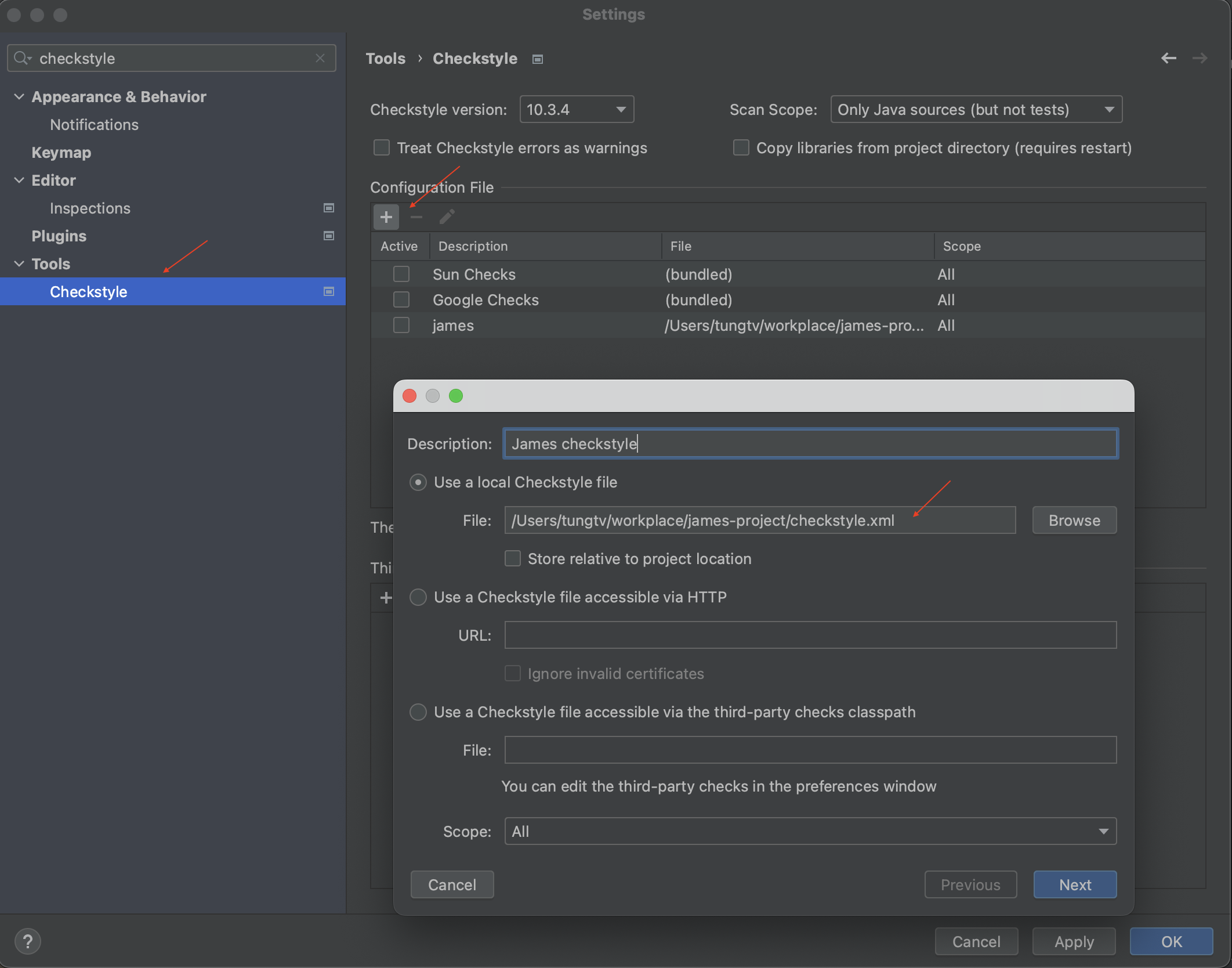Open the Checkstyle version dropdown

[577, 110]
